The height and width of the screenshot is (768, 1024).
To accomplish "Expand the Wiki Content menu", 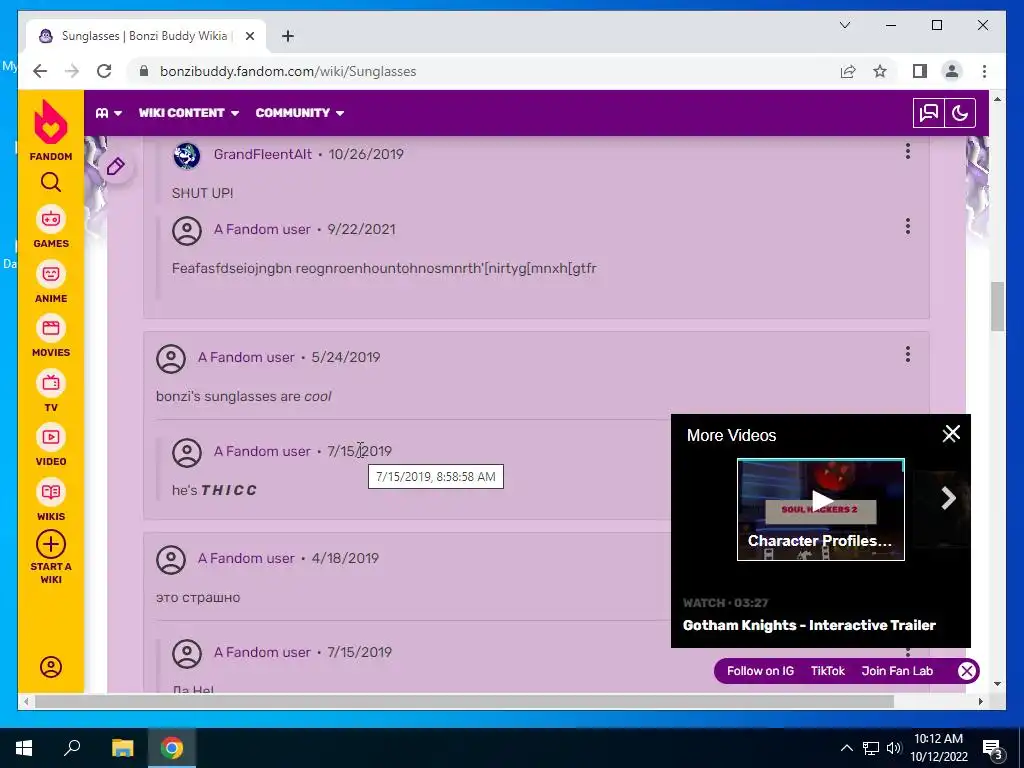I will [x=189, y=113].
